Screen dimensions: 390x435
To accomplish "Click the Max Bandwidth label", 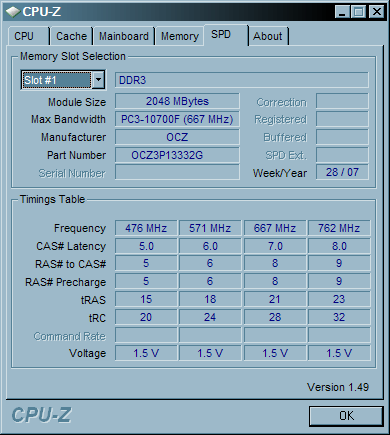I will [68, 119].
